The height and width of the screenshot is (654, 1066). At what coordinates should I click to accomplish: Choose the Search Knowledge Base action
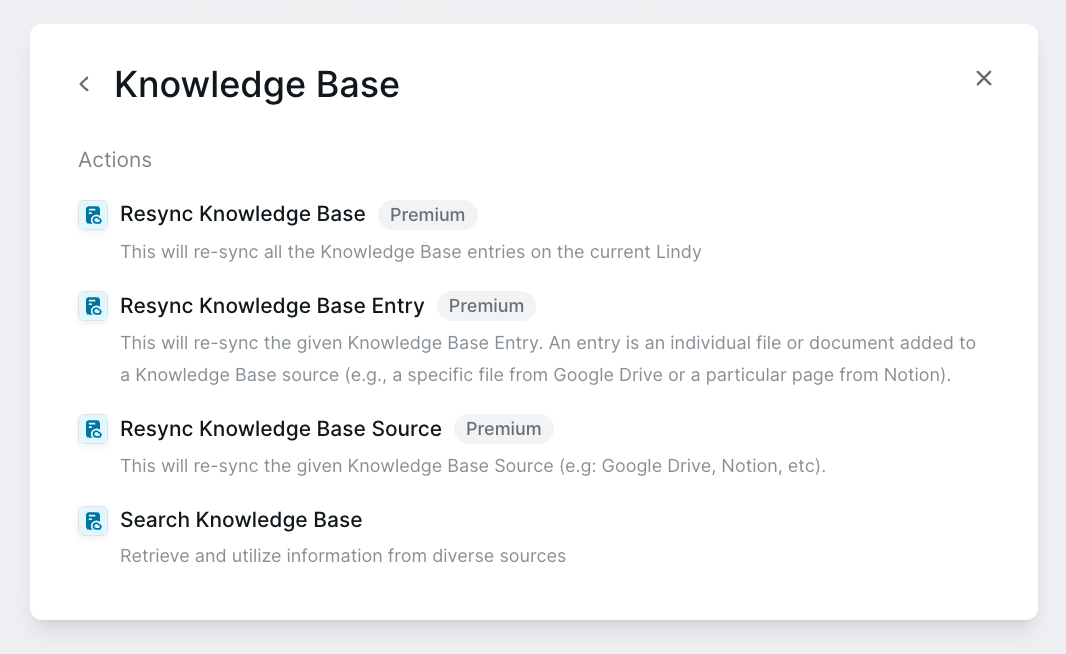pos(241,520)
